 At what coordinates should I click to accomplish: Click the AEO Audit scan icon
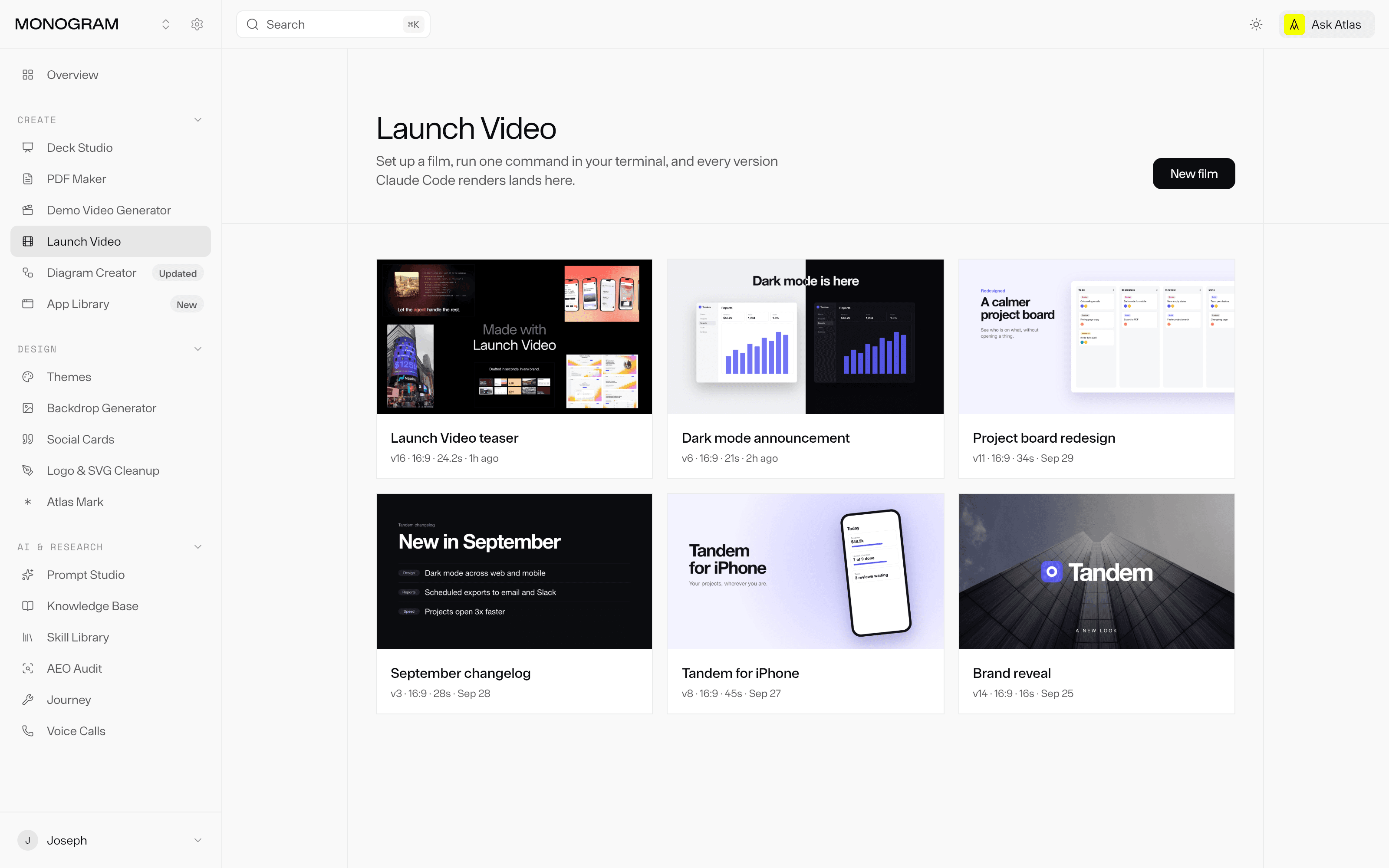tap(27, 668)
